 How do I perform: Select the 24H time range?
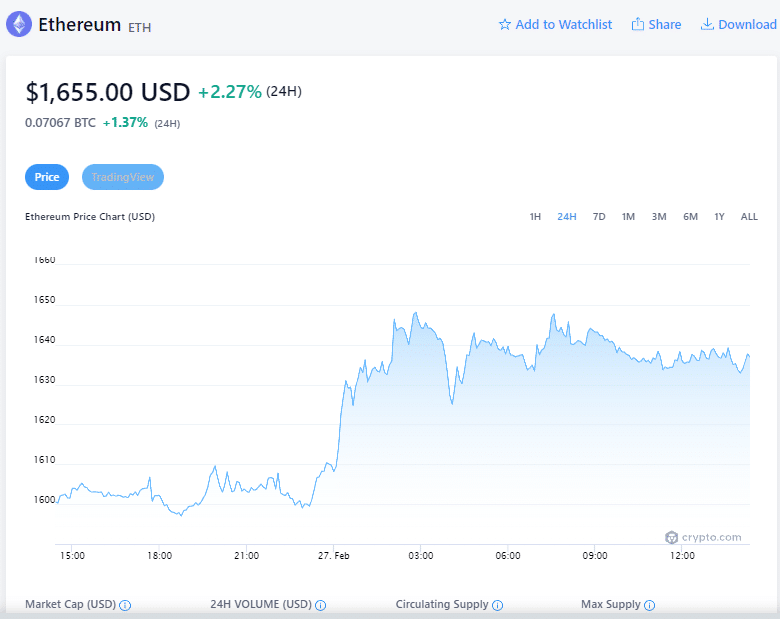tap(567, 216)
